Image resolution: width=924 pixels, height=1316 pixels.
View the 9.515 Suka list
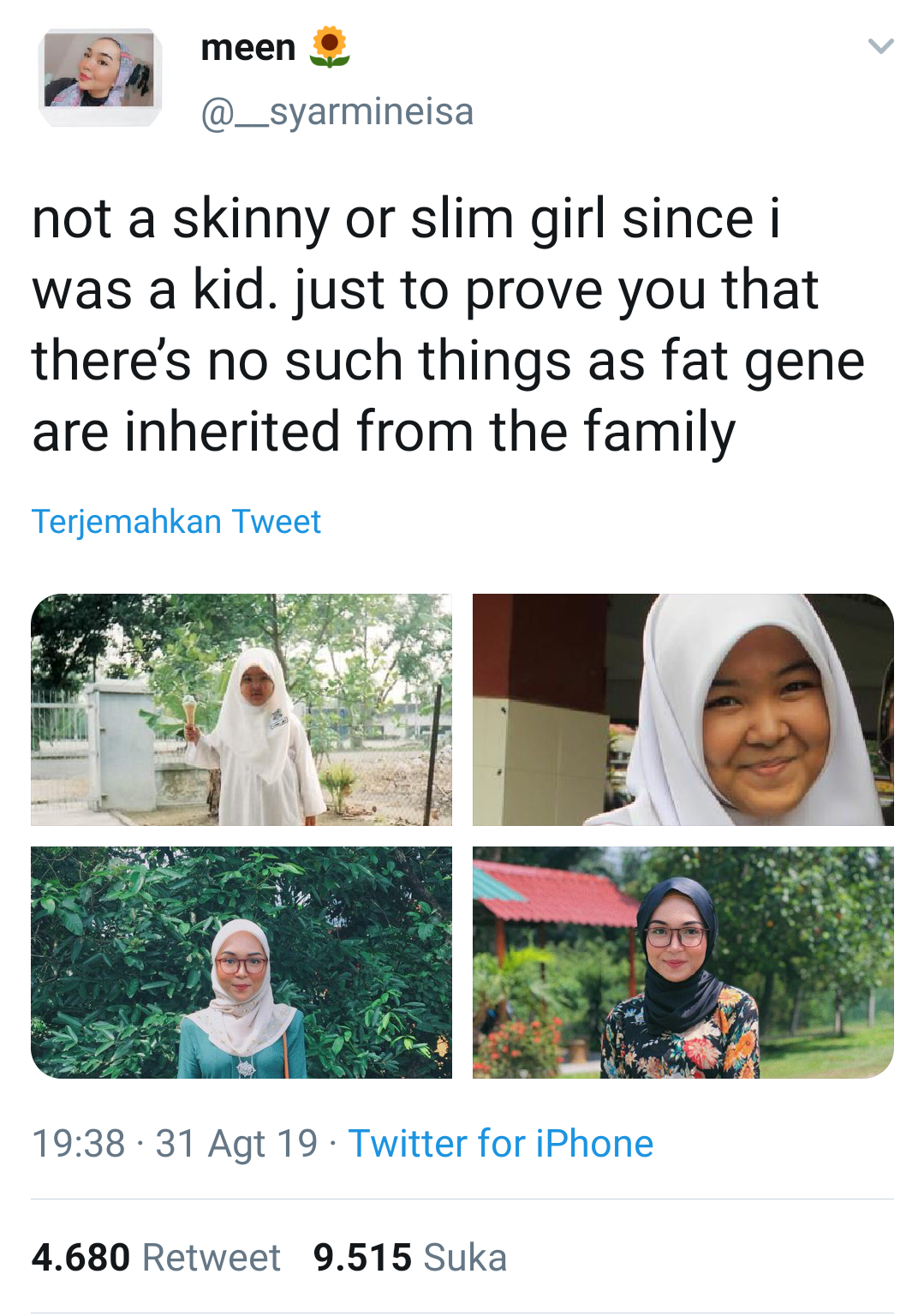(410, 1257)
